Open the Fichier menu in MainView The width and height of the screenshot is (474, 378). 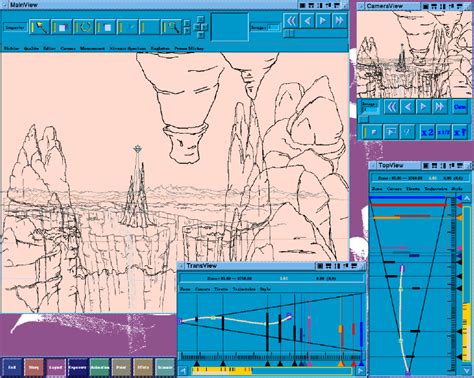pyautogui.click(x=11, y=48)
